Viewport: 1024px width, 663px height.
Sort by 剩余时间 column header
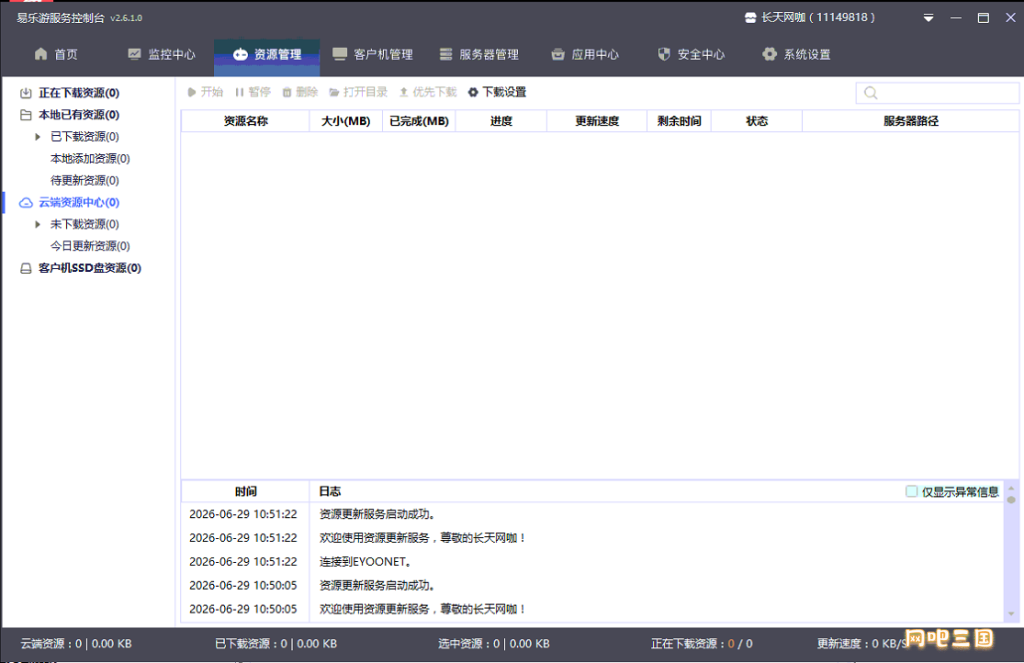(679, 121)
